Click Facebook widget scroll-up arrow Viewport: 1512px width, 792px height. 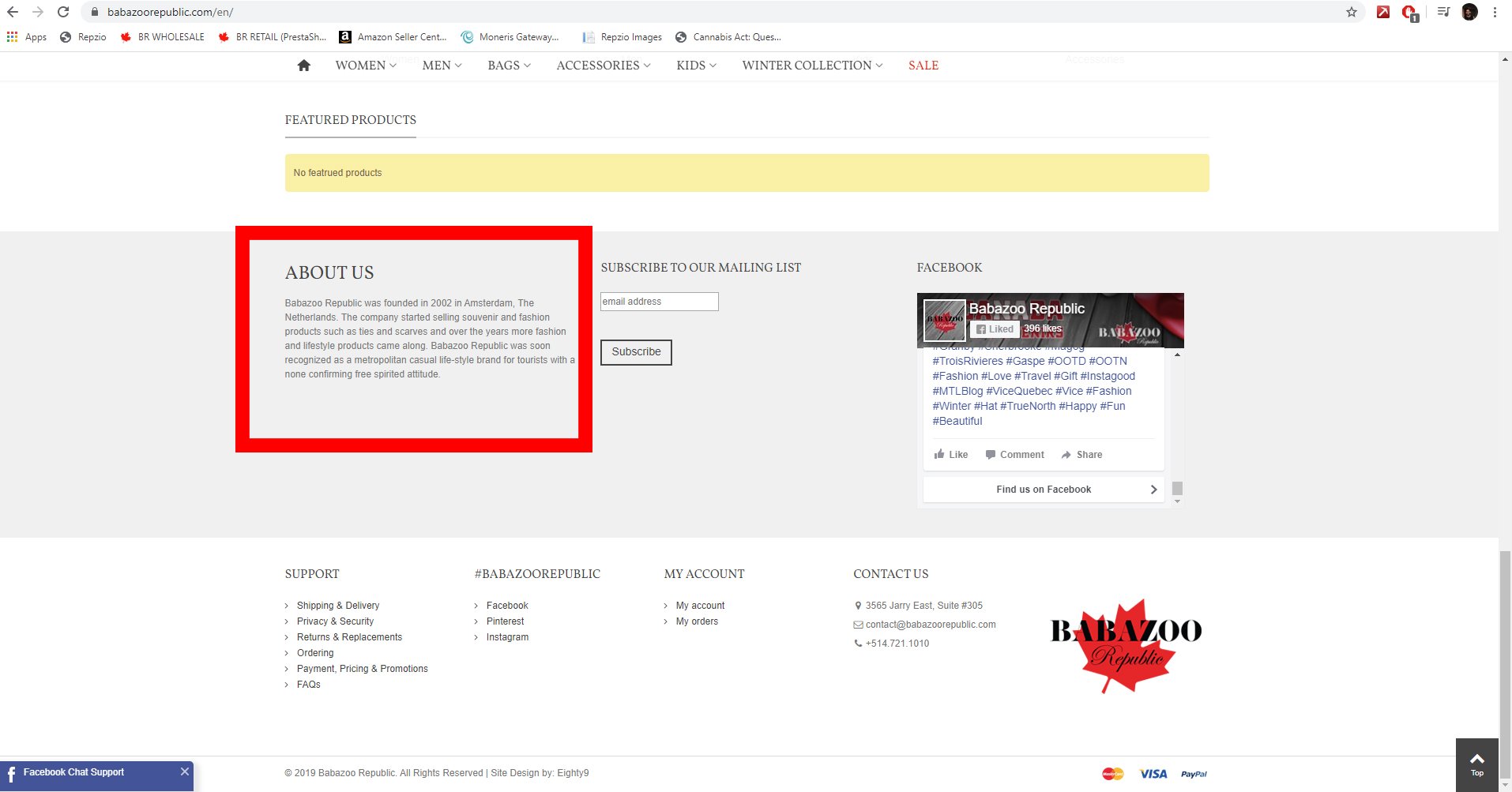[1177, 355]
